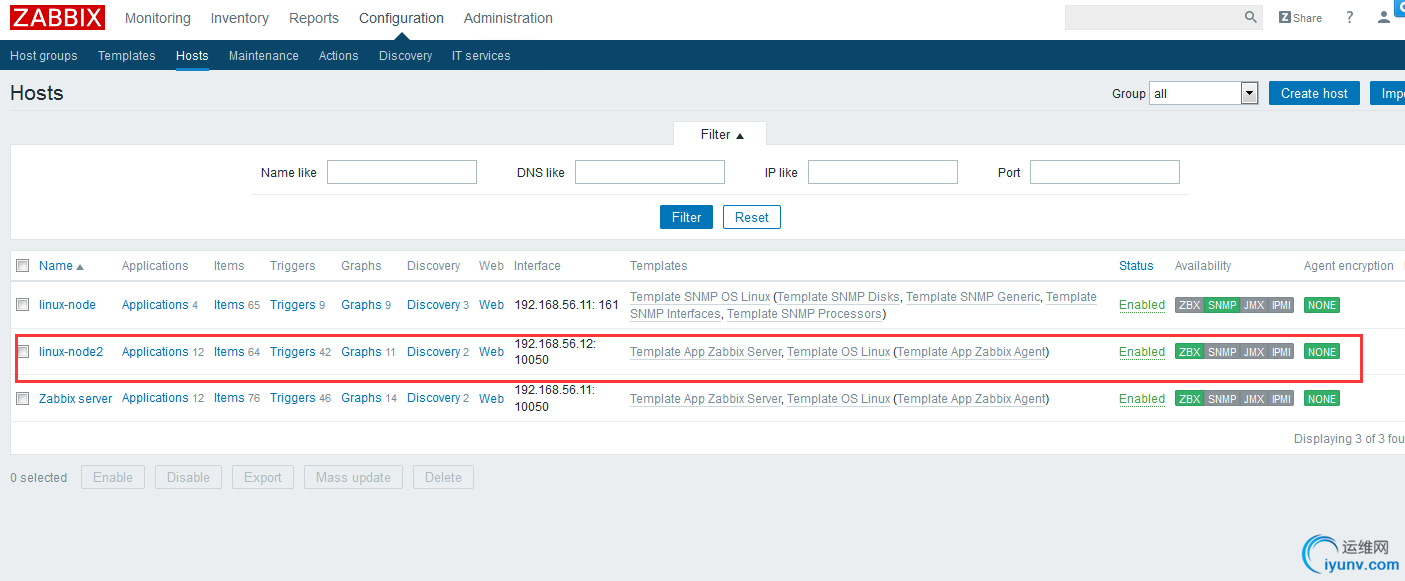Go to Maintenance submenu
1405x581 pixels.
[x=264, y=56]
